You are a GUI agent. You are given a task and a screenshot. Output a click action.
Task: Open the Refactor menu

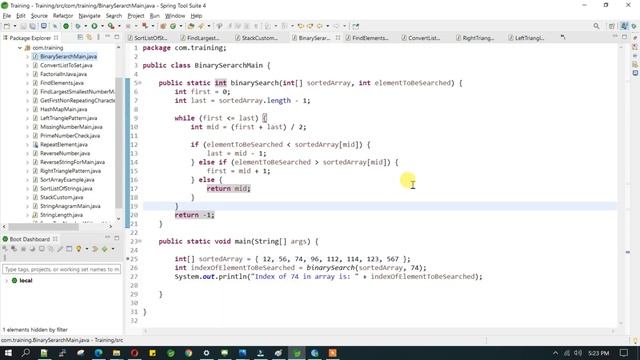tap(63, 16)
